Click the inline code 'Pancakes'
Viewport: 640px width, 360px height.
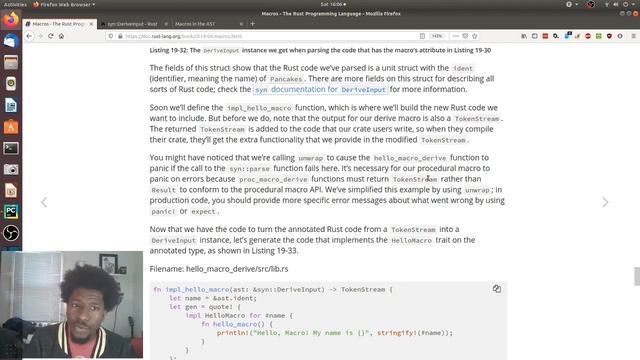point(286,79)
